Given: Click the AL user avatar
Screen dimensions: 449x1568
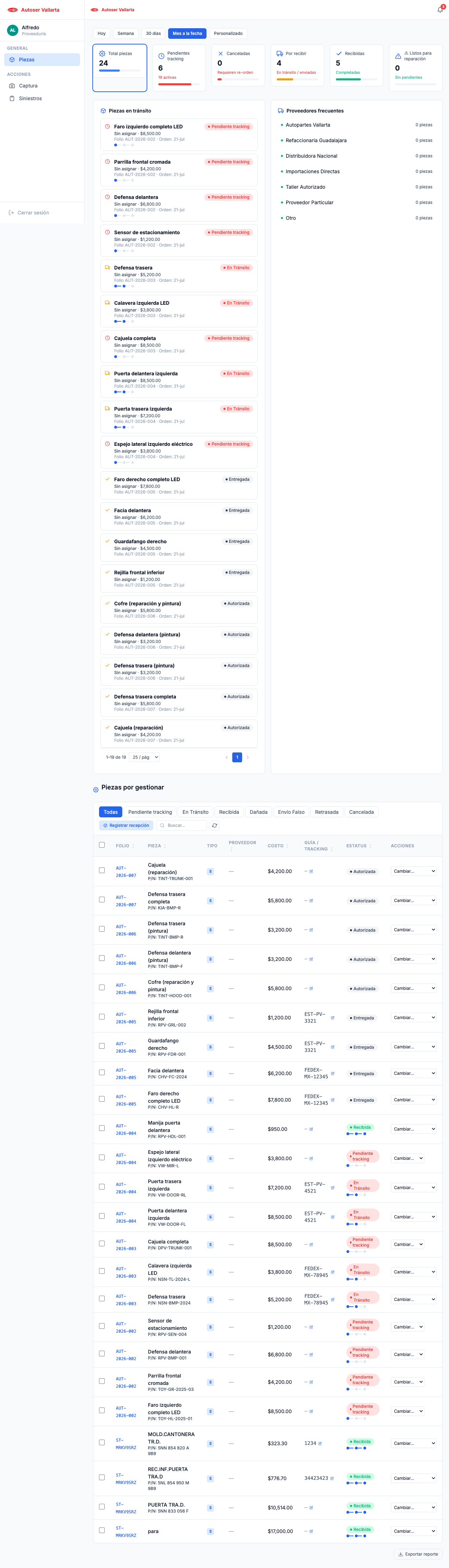Looking at the screenshot, I should (x=12, y=30).
